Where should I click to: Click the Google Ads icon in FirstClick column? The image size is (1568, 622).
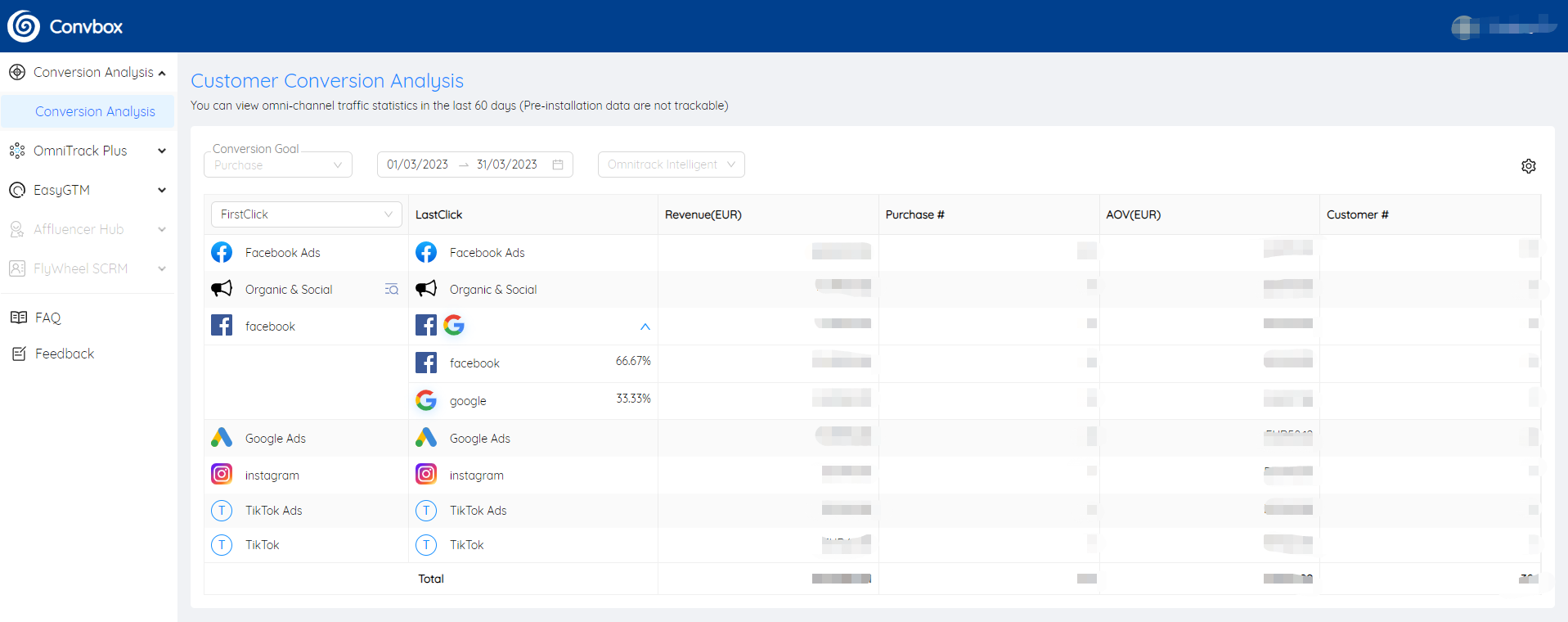coord(222,438)
